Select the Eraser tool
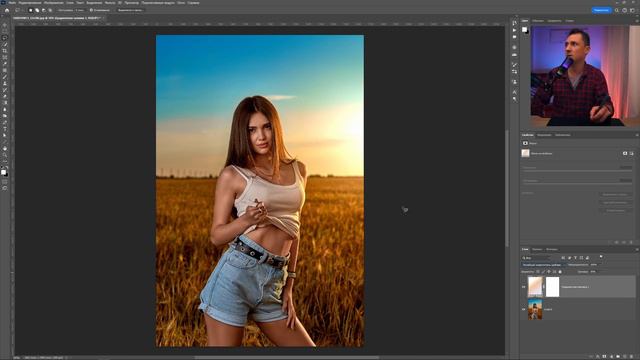 coord(5,96)
